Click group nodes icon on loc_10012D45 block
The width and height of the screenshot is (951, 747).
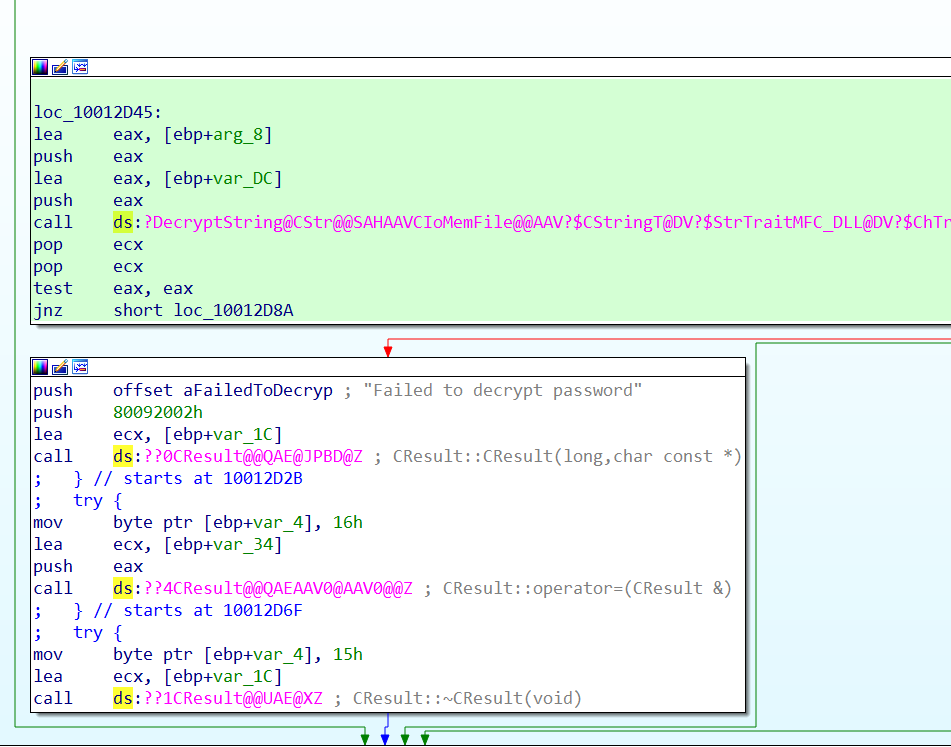click(80, 67)
